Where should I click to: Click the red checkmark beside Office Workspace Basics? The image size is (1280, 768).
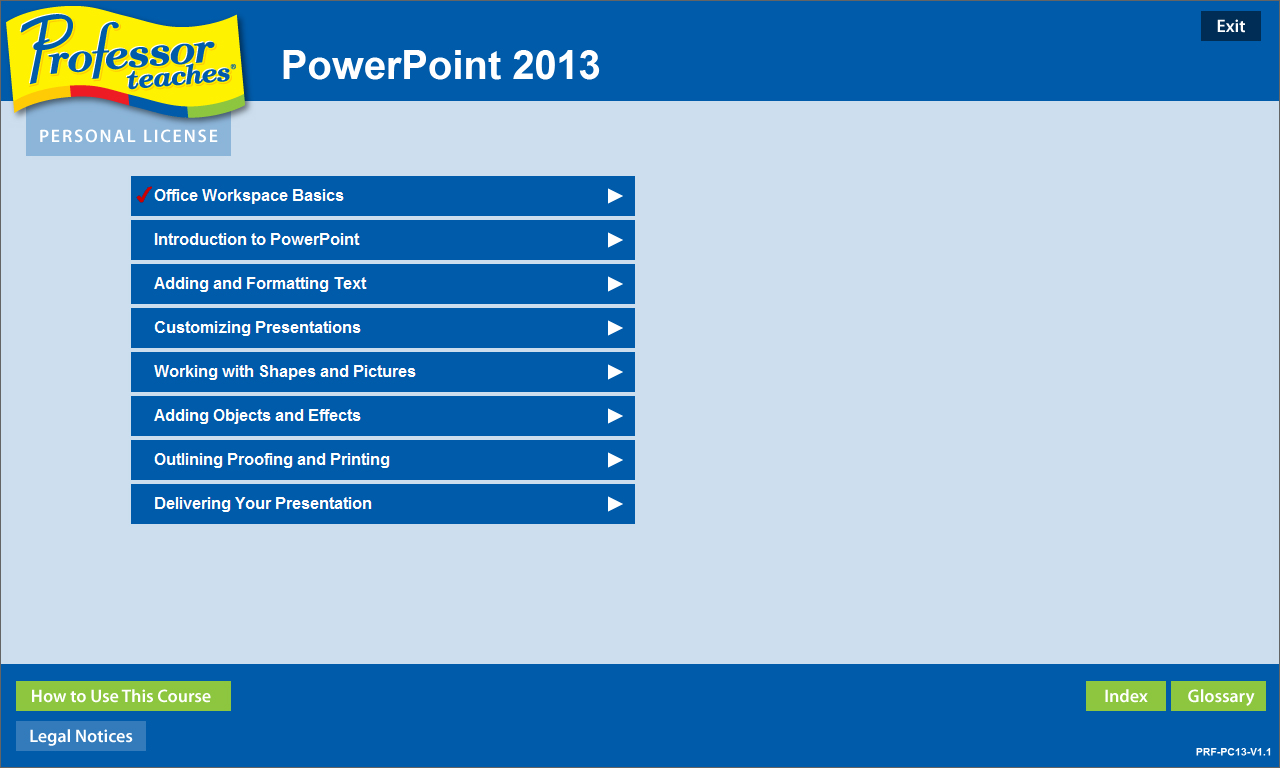144,194
